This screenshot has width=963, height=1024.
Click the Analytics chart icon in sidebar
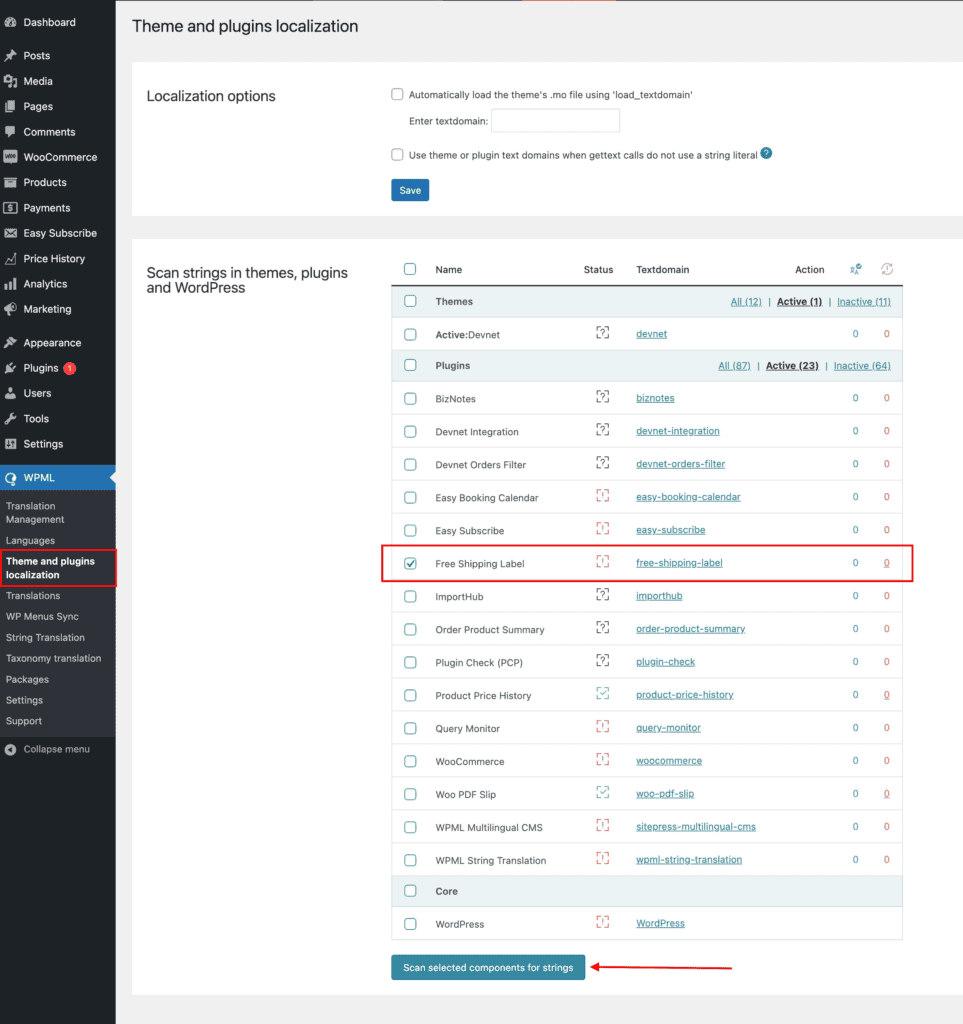coord(11,284)
